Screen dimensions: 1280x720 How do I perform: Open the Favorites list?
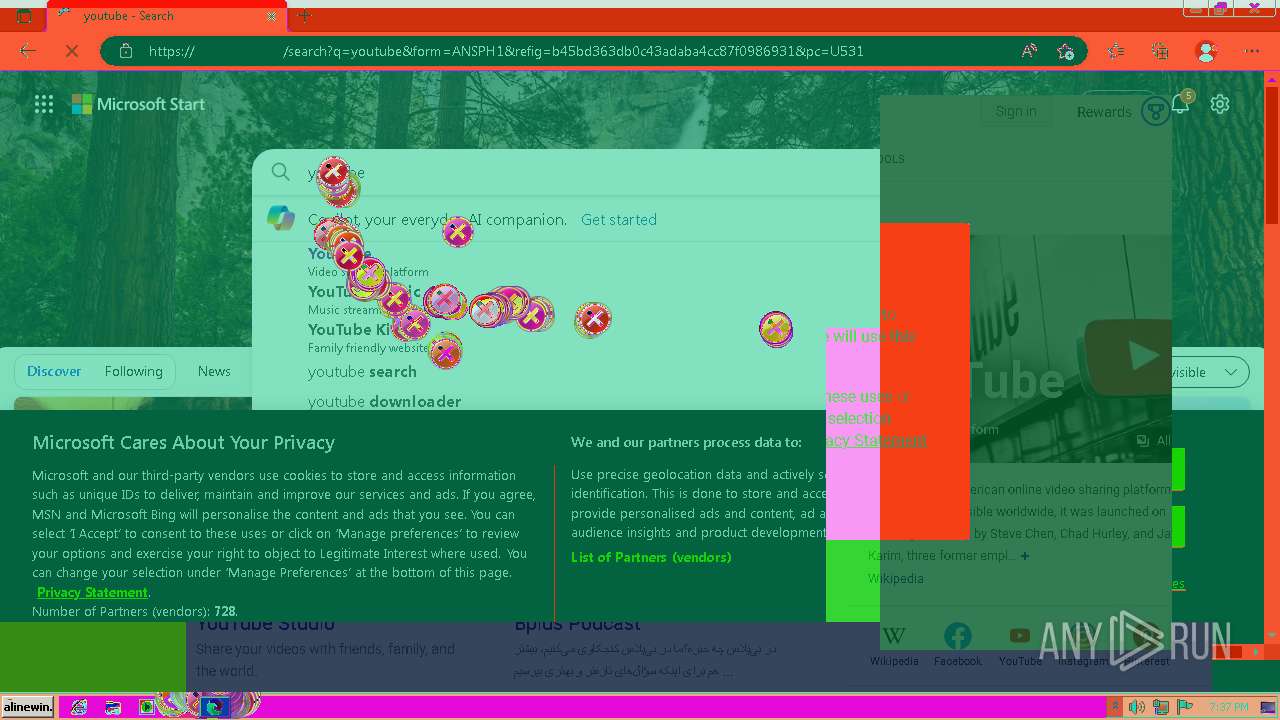[x=1116, y=51]
